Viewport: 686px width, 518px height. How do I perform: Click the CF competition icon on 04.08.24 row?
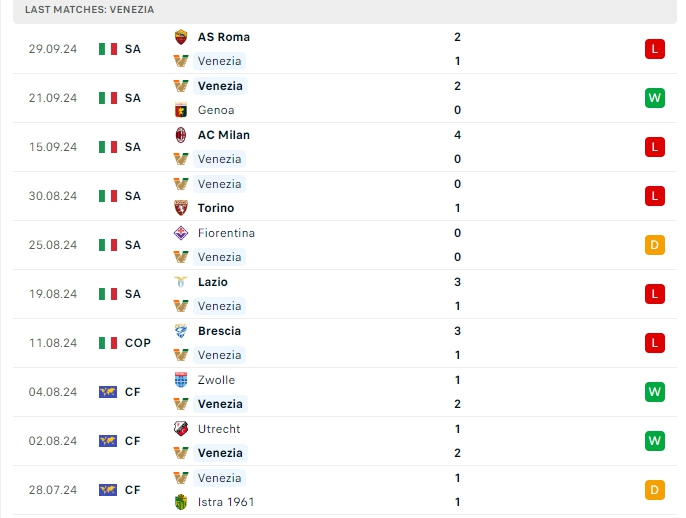pos(108,392)
